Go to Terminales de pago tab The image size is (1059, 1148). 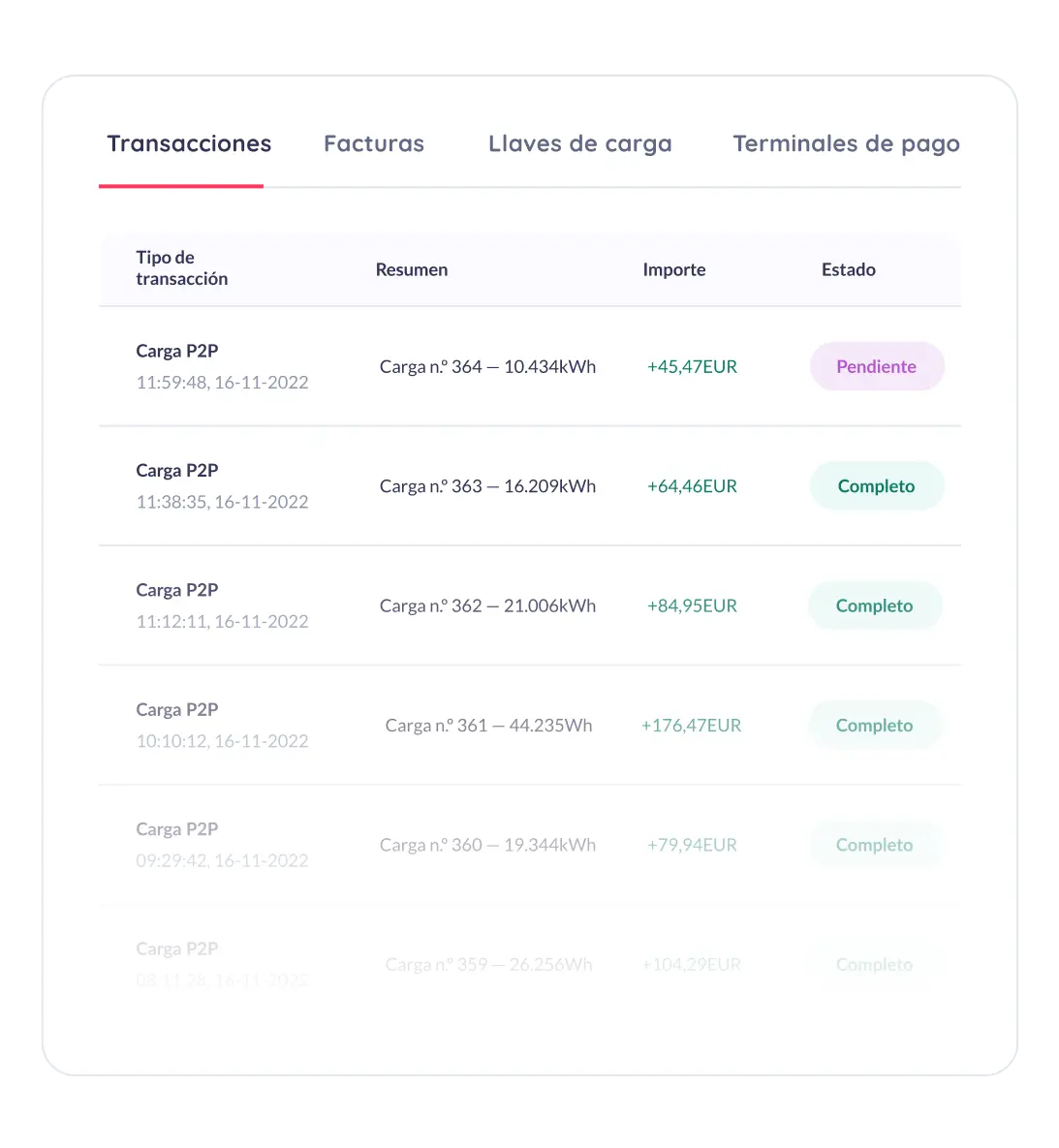pos(847,144)
